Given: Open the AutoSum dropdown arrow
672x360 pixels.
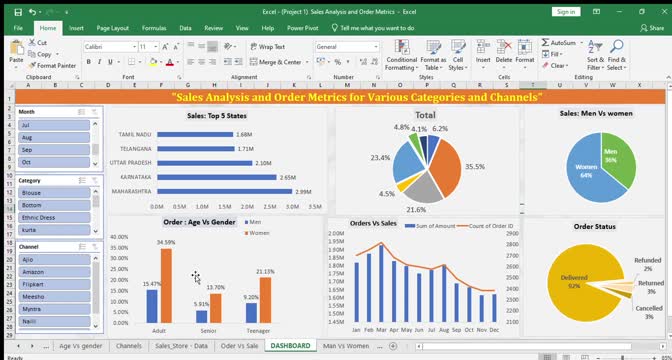Looking at the screenshot, I should (582, 43).
